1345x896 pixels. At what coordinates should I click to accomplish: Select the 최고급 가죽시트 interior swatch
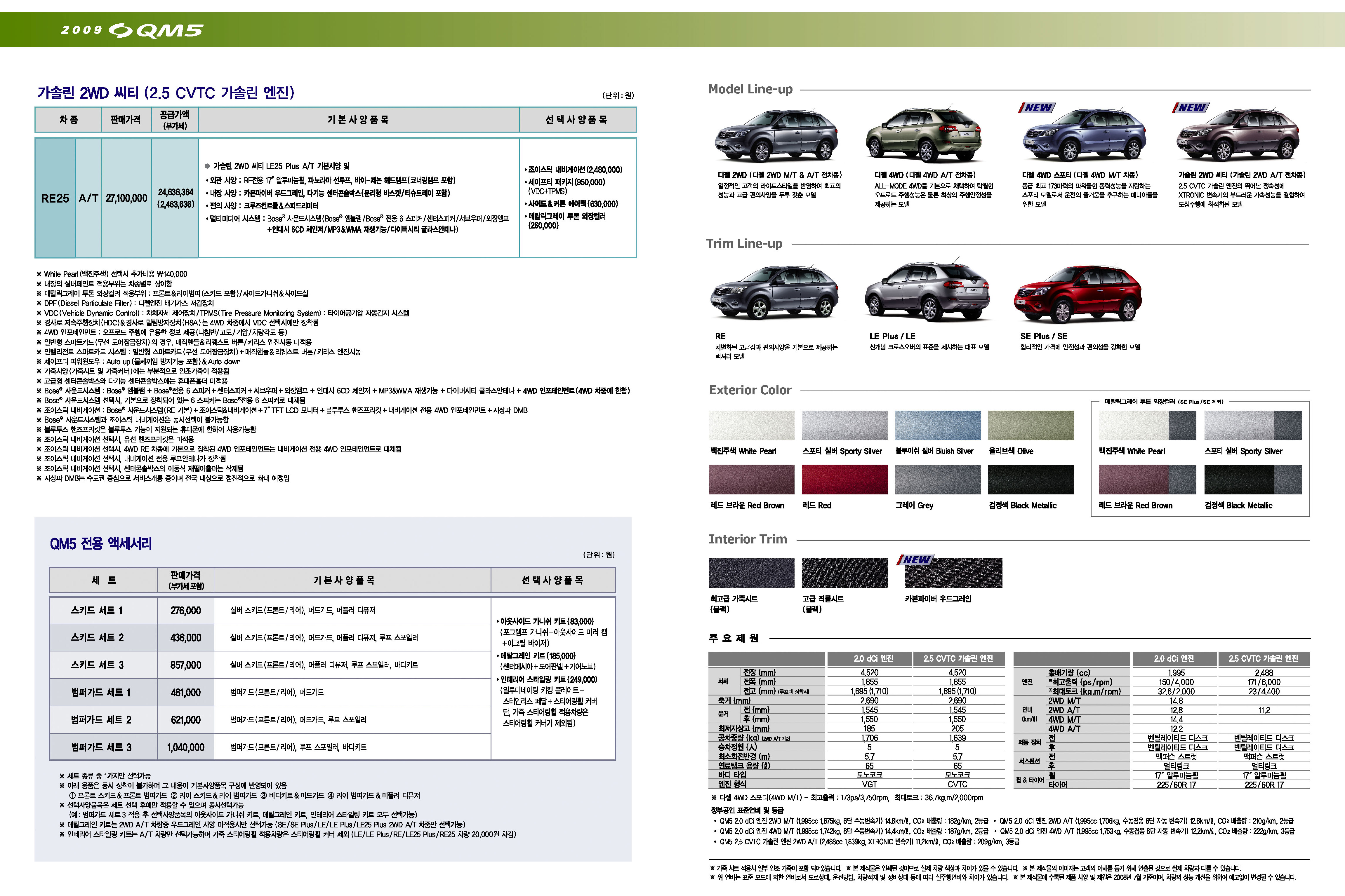pos(751,573)
